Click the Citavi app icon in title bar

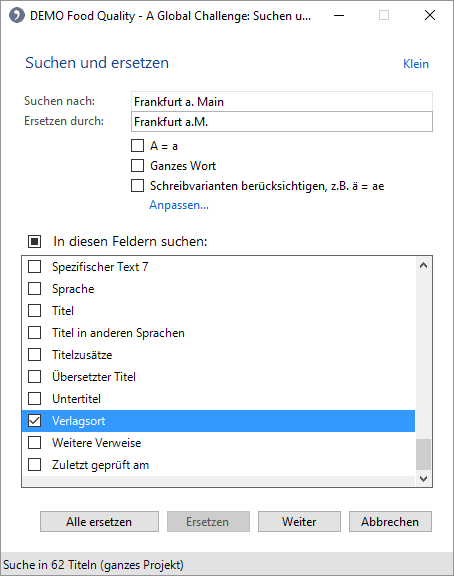pos(17,16)
